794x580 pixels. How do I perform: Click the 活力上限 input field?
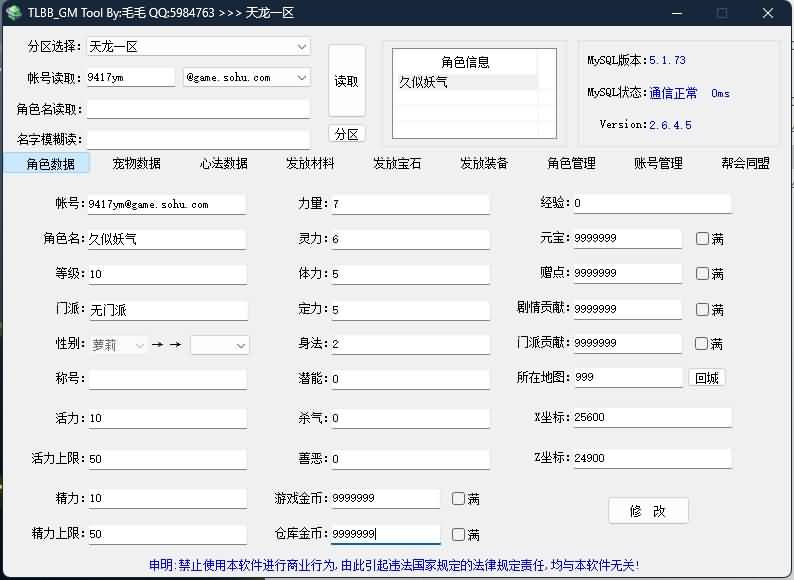[x=168, y=459]
